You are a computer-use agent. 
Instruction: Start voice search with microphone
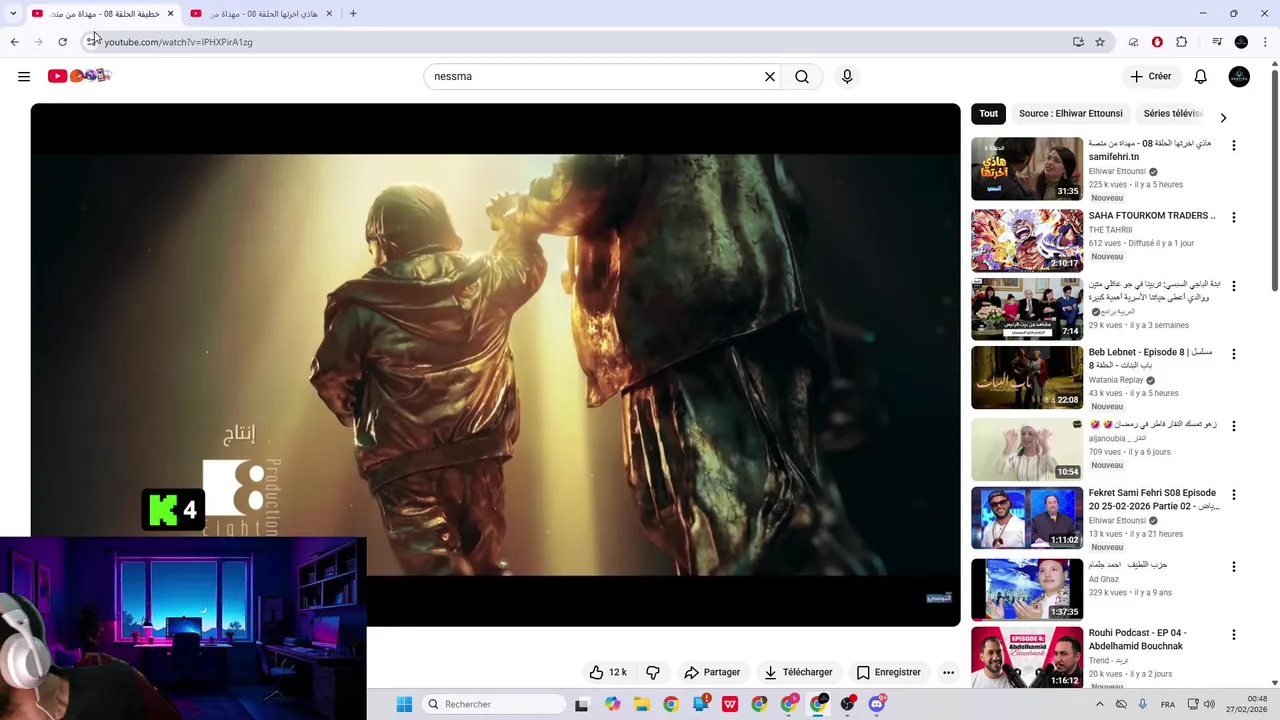[x=847, y=76]
